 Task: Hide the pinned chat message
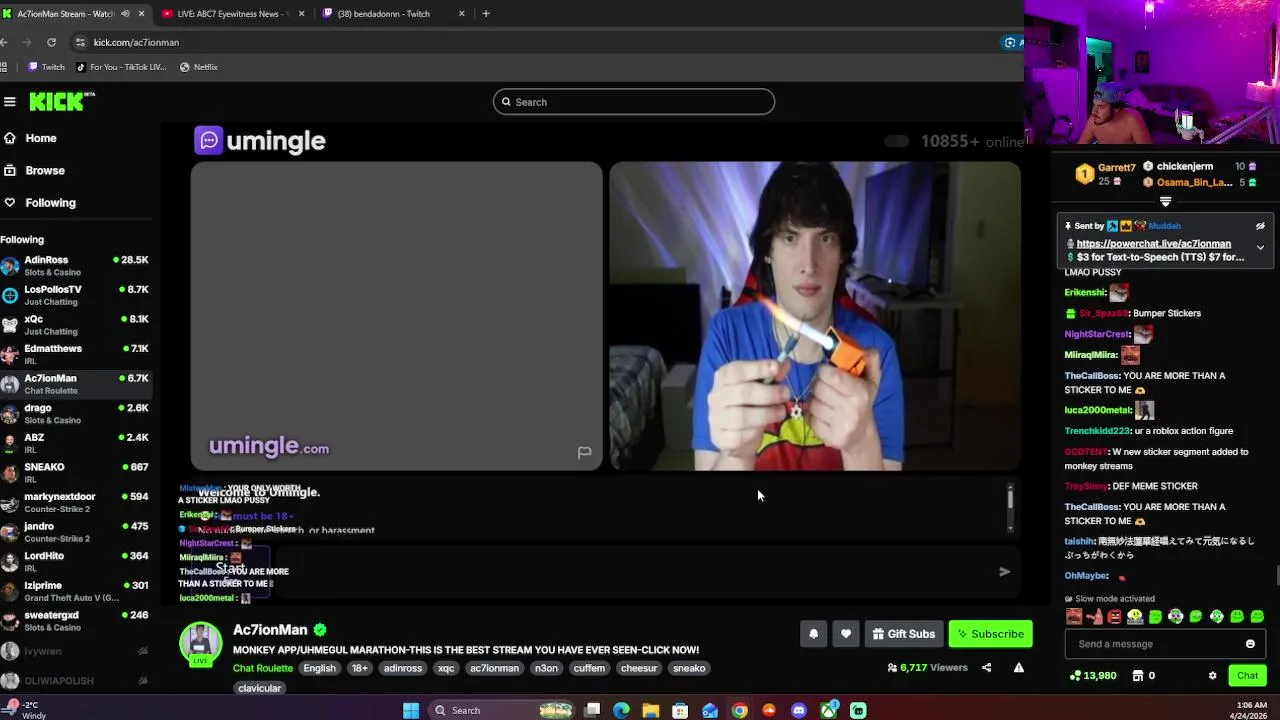(x=1260, y=226)
